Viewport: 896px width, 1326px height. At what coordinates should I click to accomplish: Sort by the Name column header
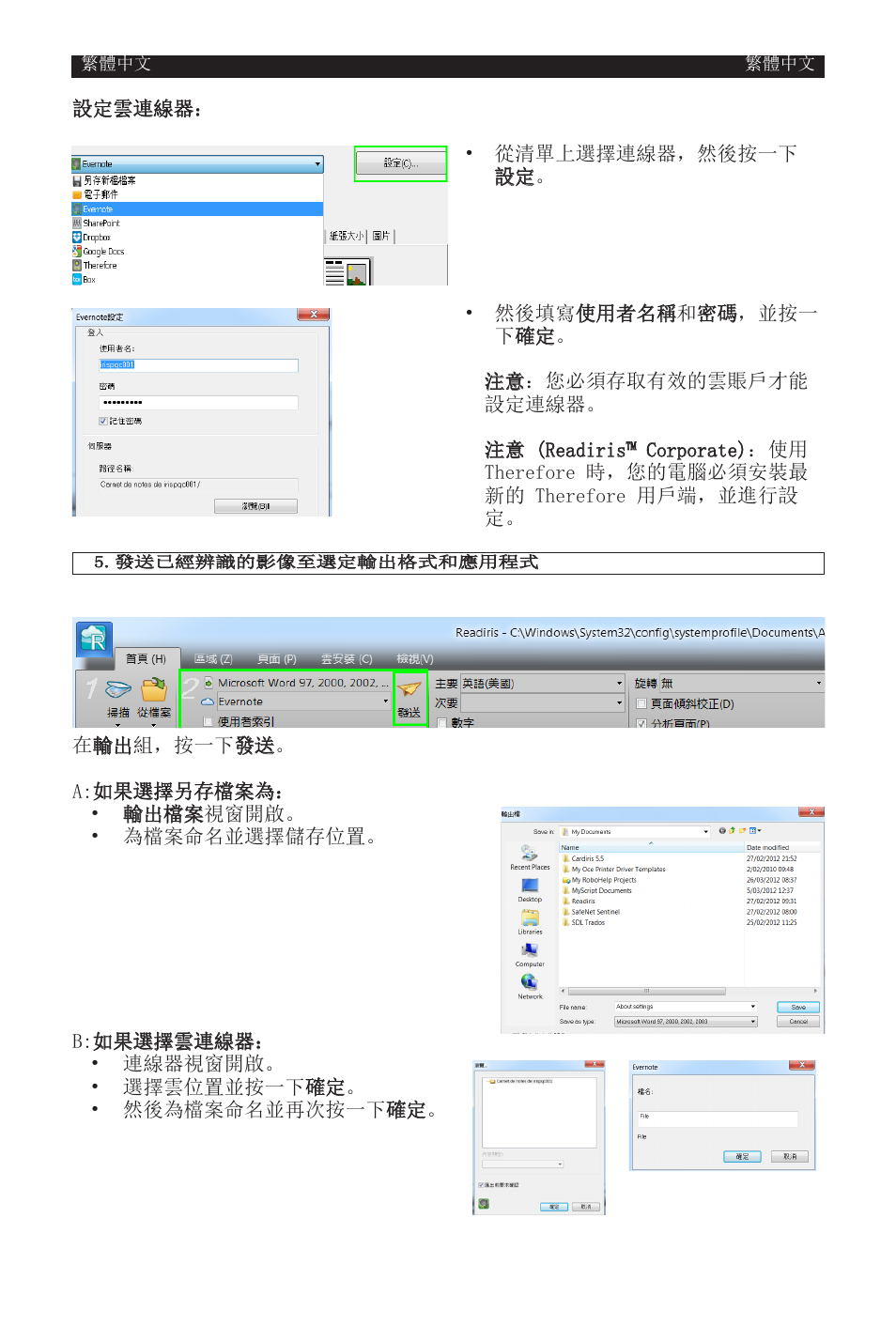click(652, 847)
